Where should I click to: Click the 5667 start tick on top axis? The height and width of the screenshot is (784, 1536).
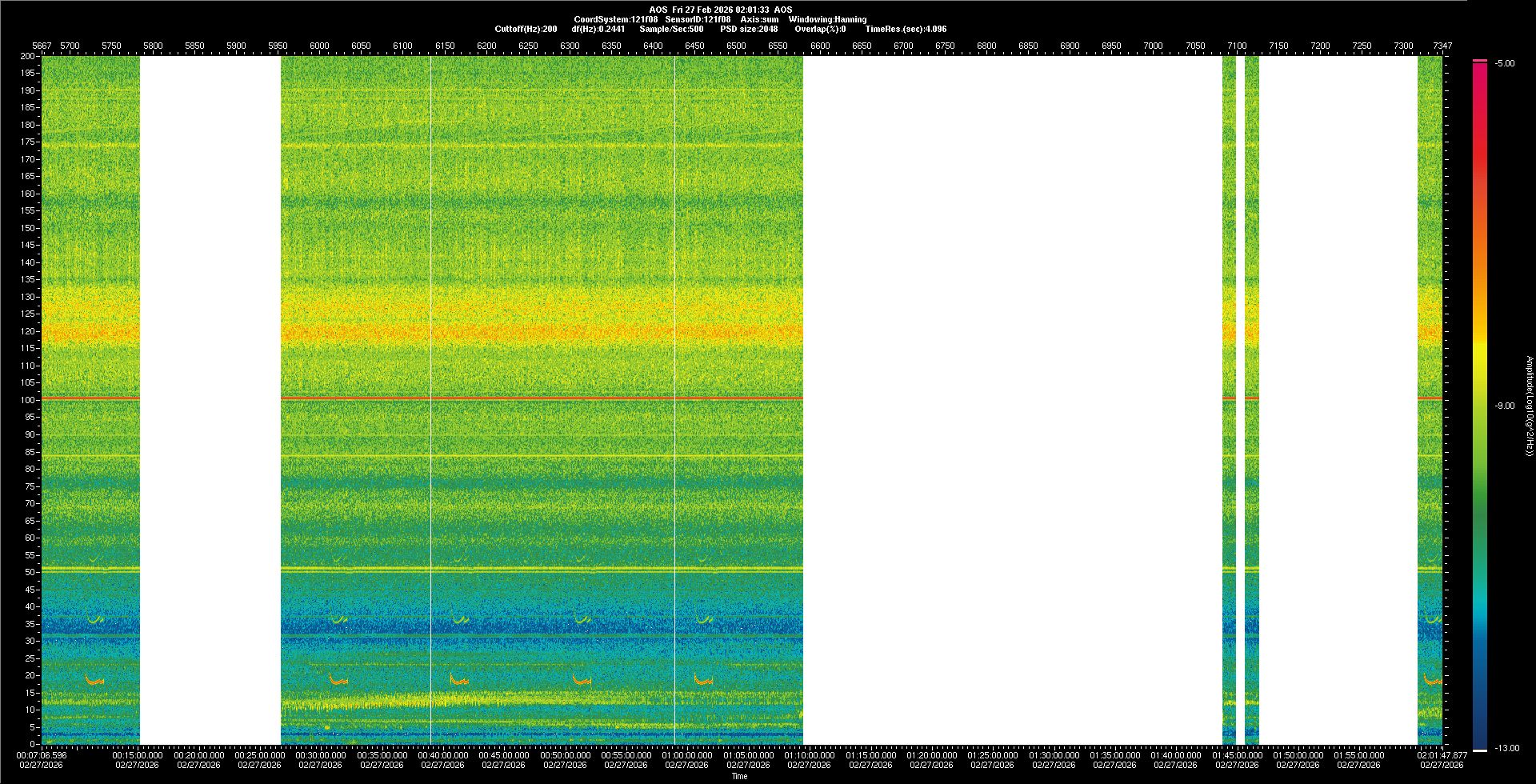pos(42,46)
